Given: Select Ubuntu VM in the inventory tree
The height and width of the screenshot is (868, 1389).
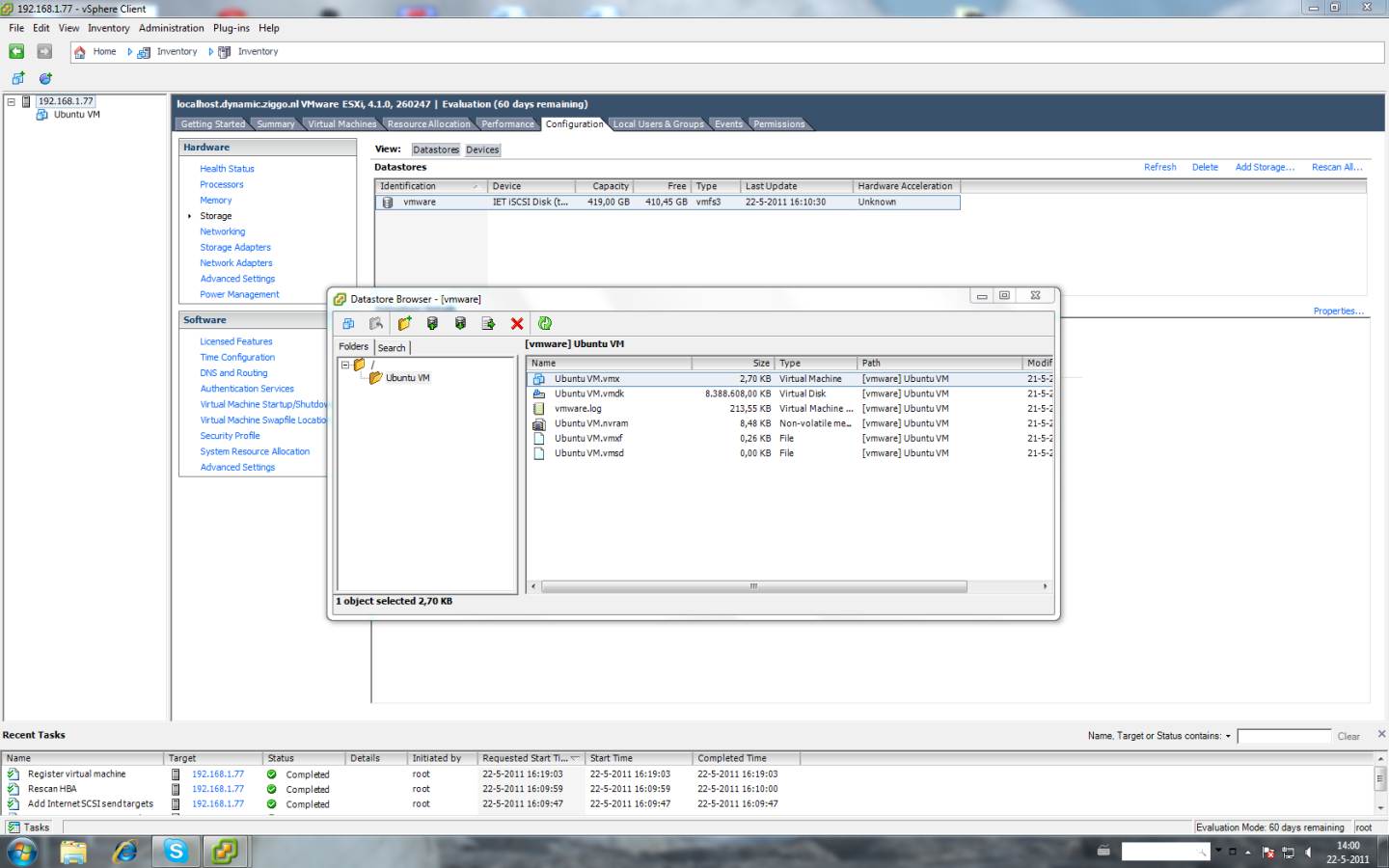Looking at the screenshot, I should pos(76,115).
